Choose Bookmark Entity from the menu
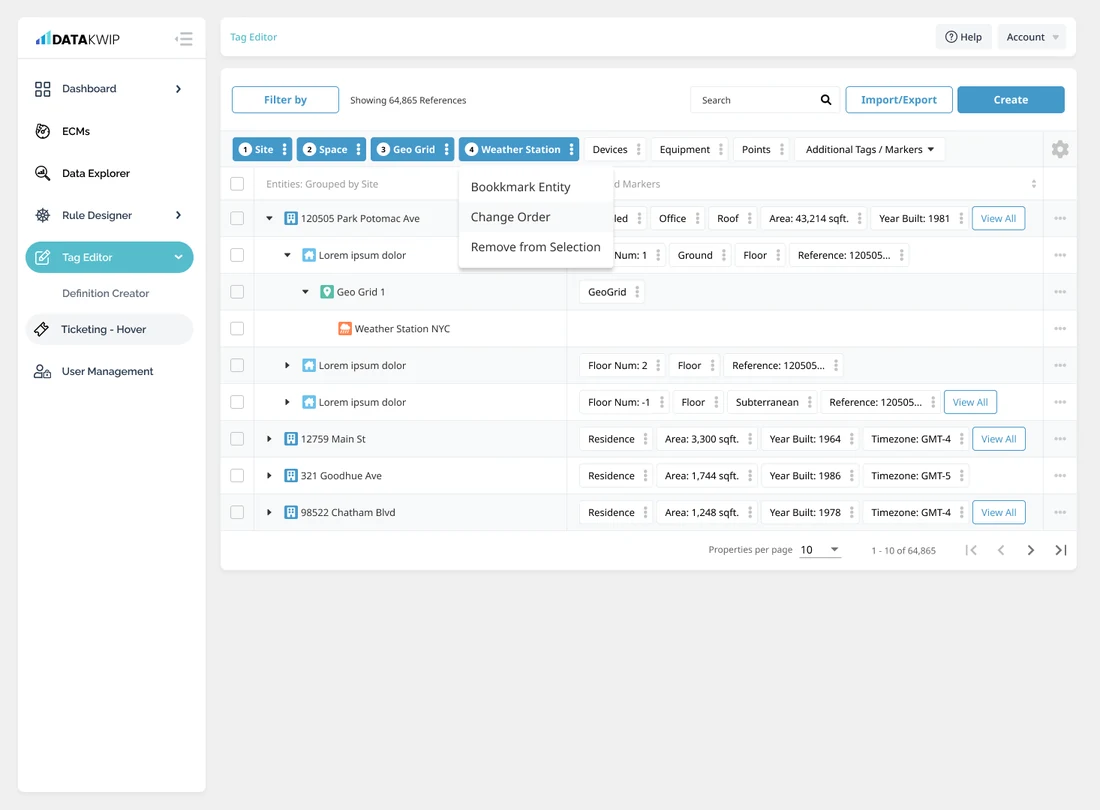Screen dimensions: 1100x810 pyautogui.click(x=536, y=187)
